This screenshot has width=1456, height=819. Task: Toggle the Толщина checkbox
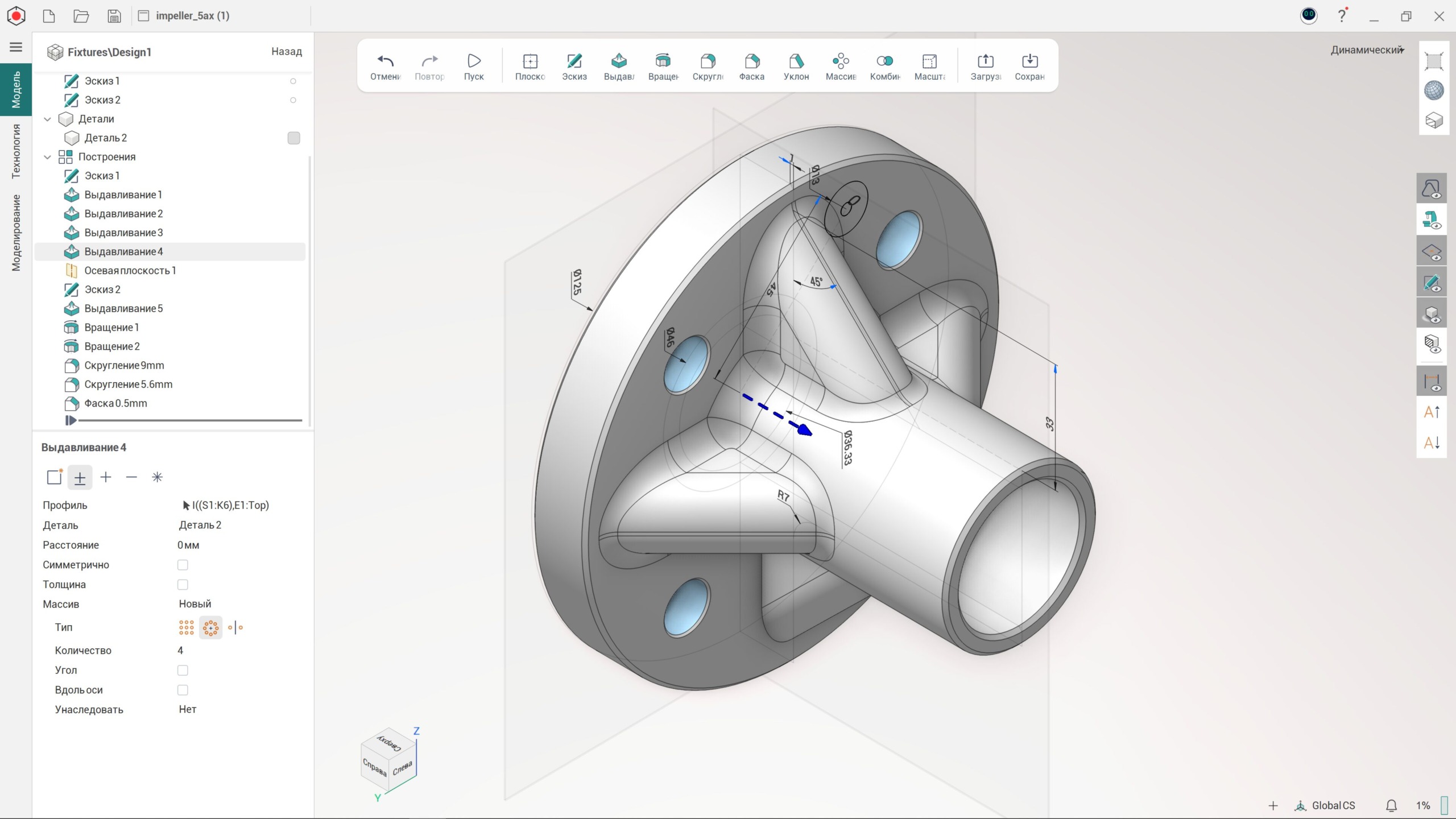click(x=183, y=585)
